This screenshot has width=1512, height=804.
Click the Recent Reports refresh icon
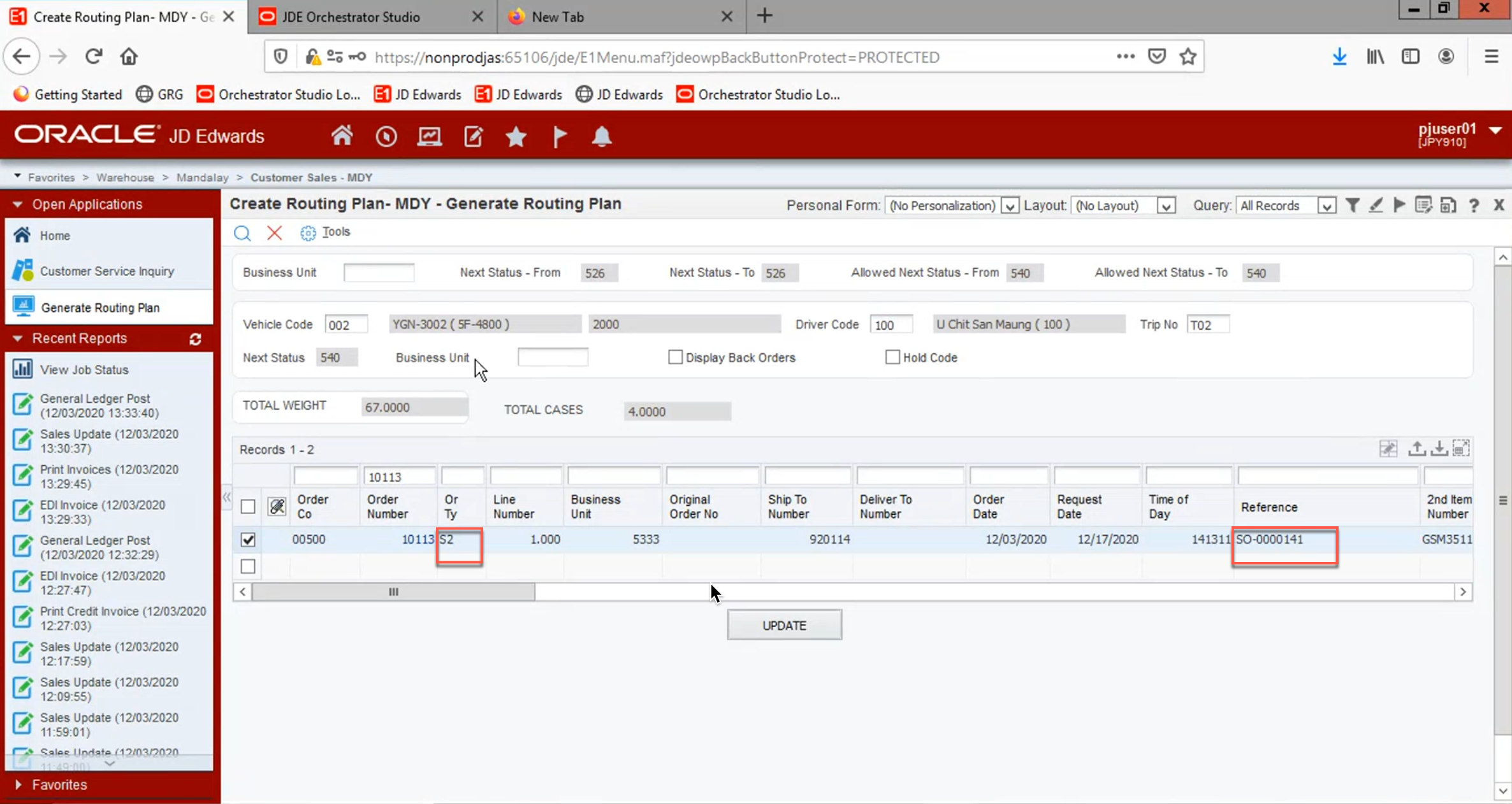pos(195,339)
